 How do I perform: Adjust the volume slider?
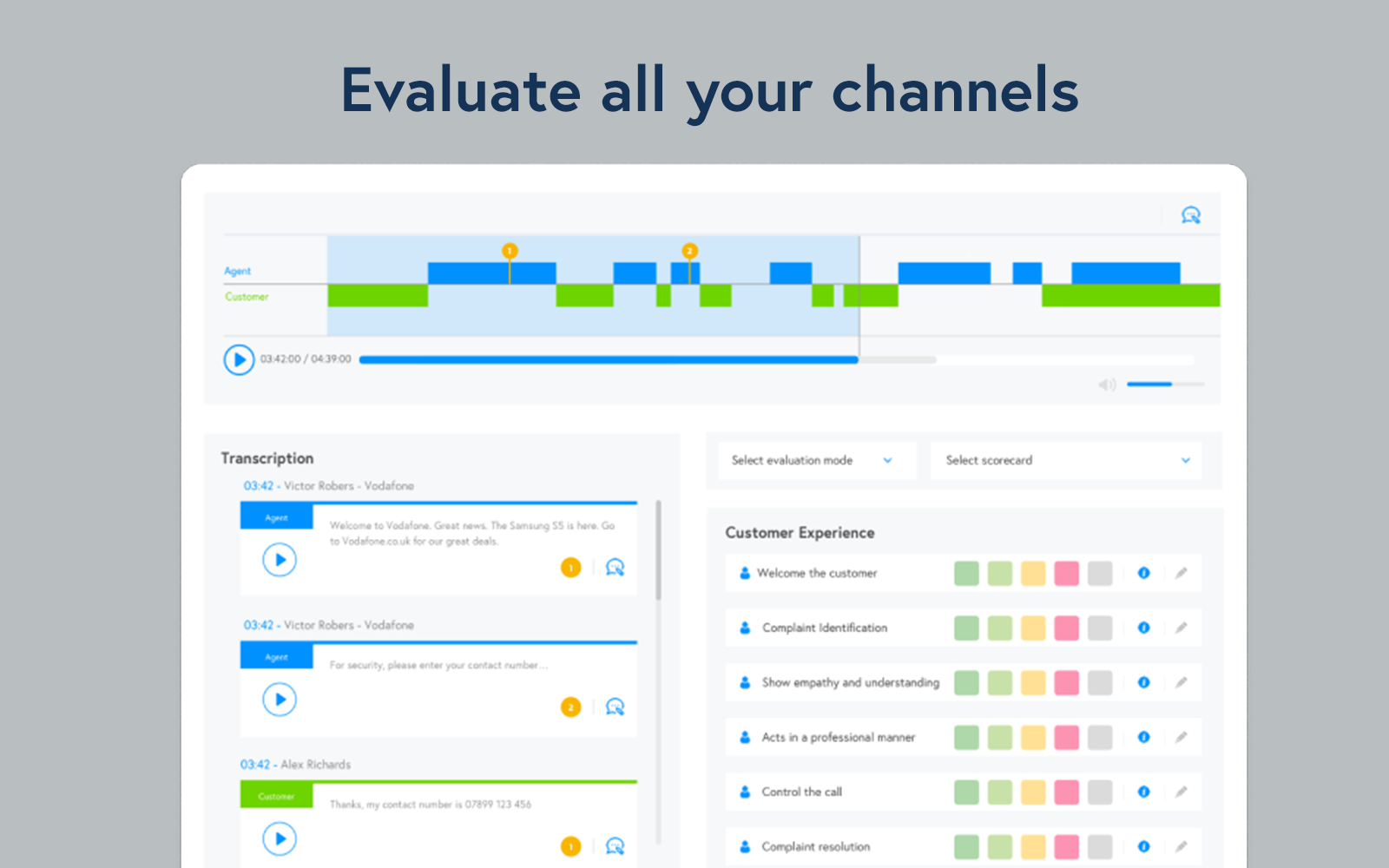(1165, 384)
